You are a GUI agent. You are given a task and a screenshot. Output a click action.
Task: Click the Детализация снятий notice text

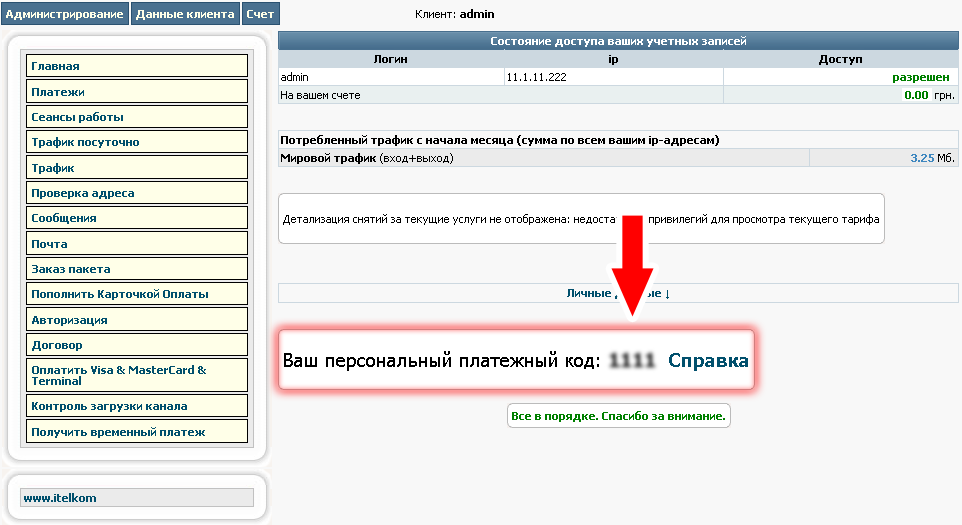(581, 219)
